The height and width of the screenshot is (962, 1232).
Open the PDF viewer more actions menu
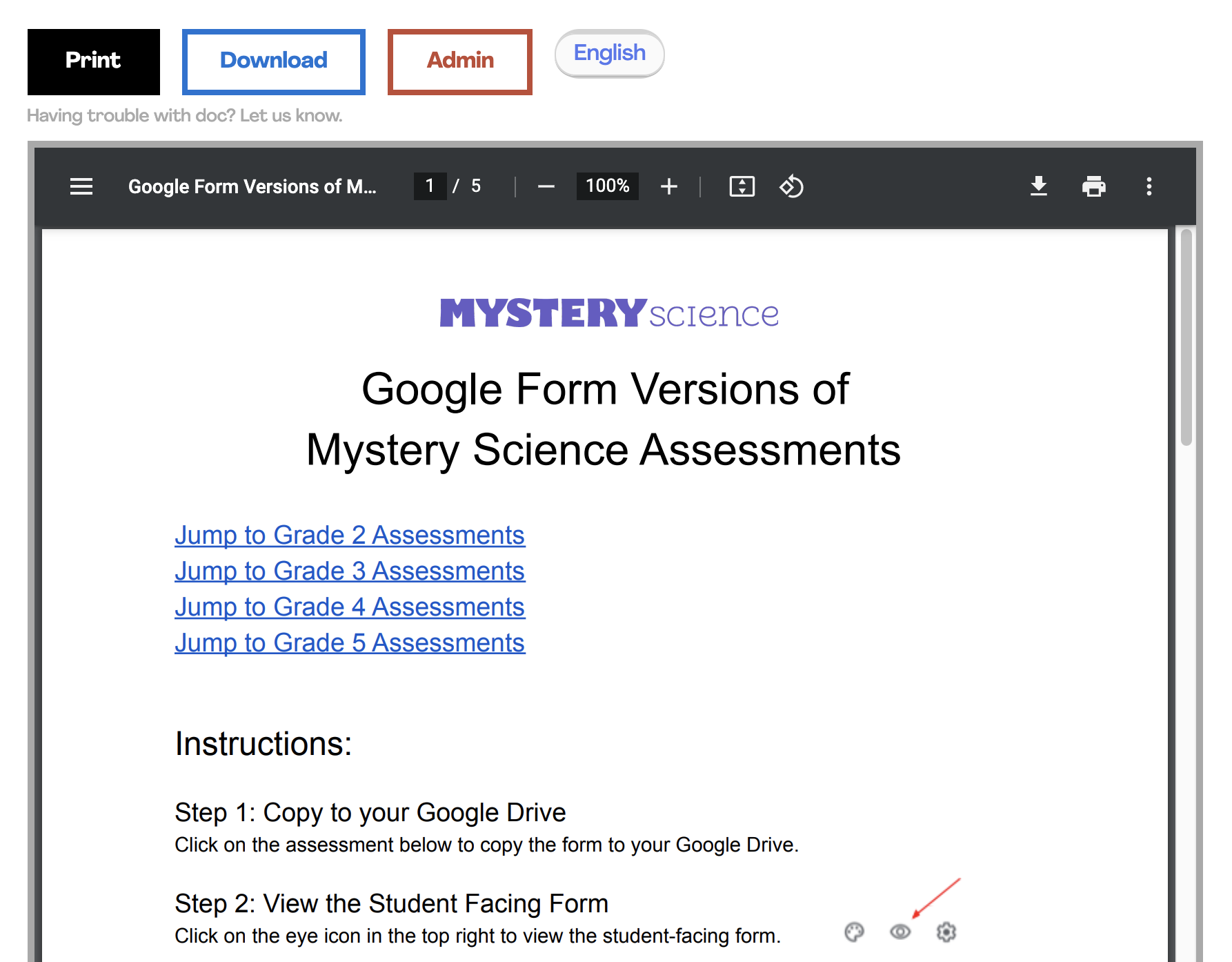pyautogui.click(x=1149, y=186)
